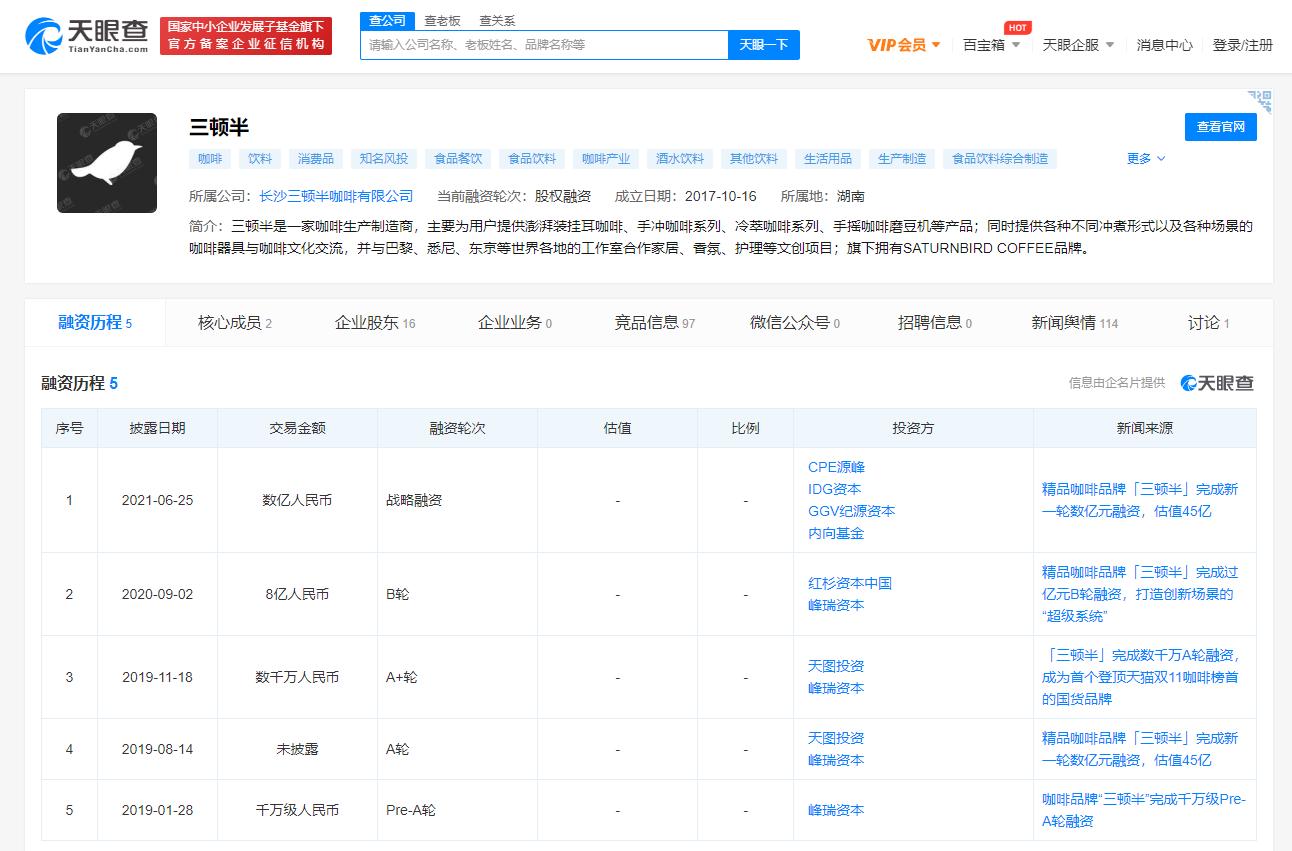Image resolution: width=1292 pixels, height=851 pixels.
Task: Open 长沙三顿半咖啡有限公司 company link
Action: [x=336, y=196]
